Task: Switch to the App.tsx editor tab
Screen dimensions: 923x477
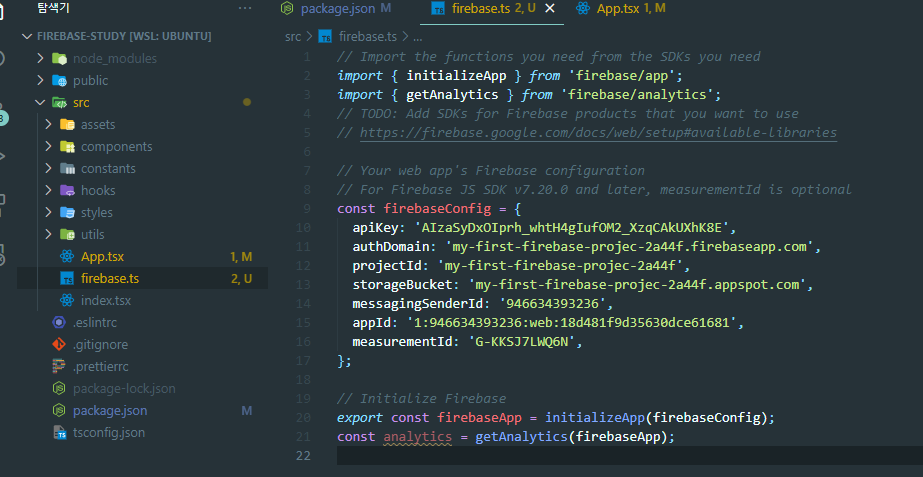Action: [x=622, y=8]
